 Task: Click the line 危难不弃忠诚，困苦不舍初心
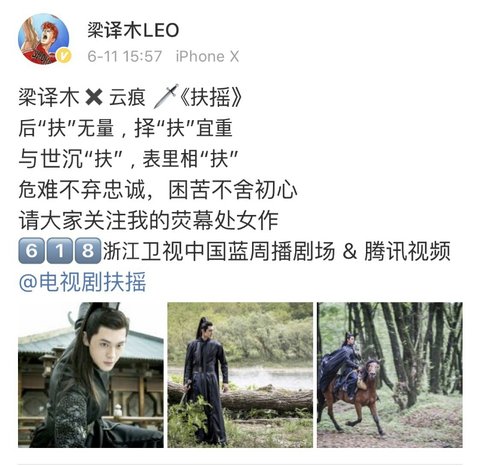click(158, 190)
